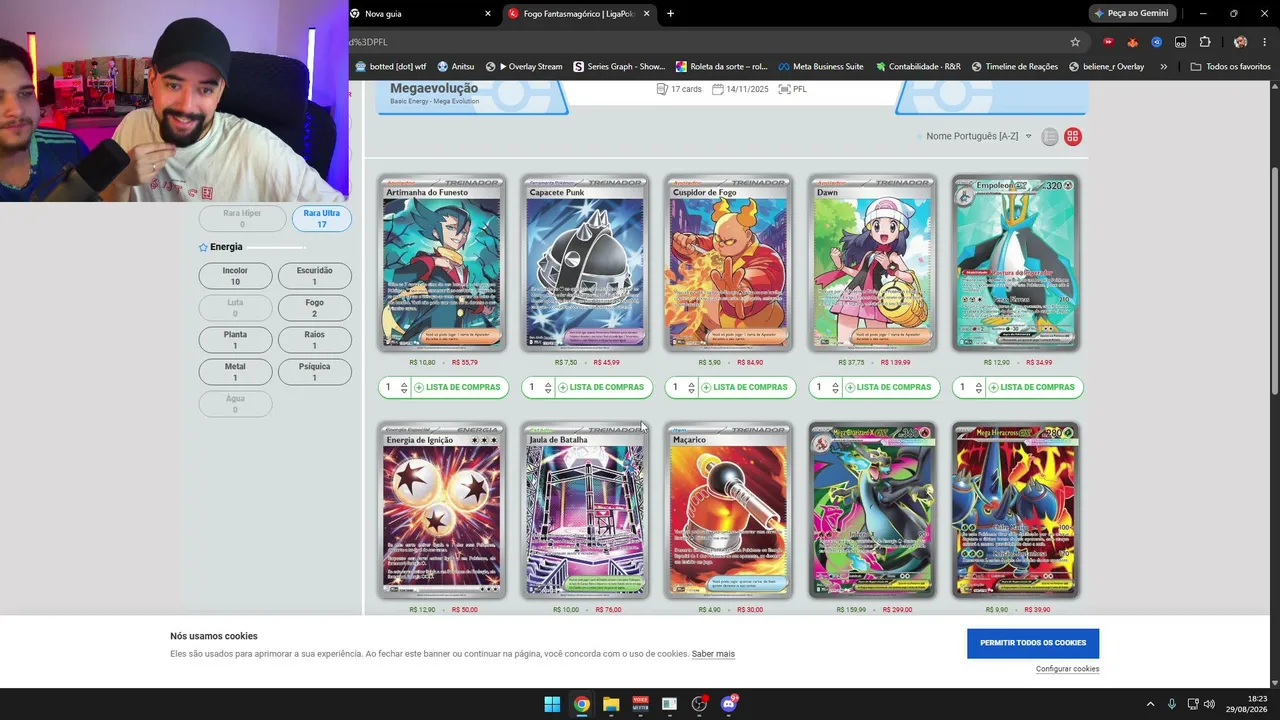
Task: Close the Fogo Fantasmagórico tab
Action: click(647, 14)
